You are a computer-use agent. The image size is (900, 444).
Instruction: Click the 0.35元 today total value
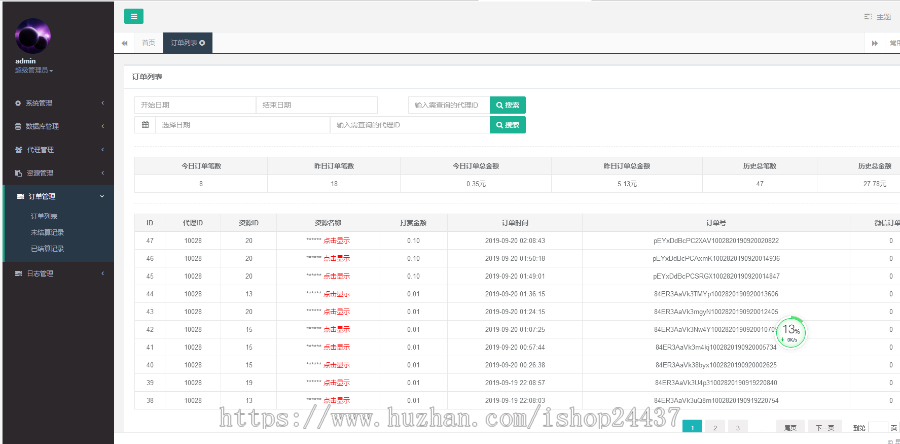476,184
